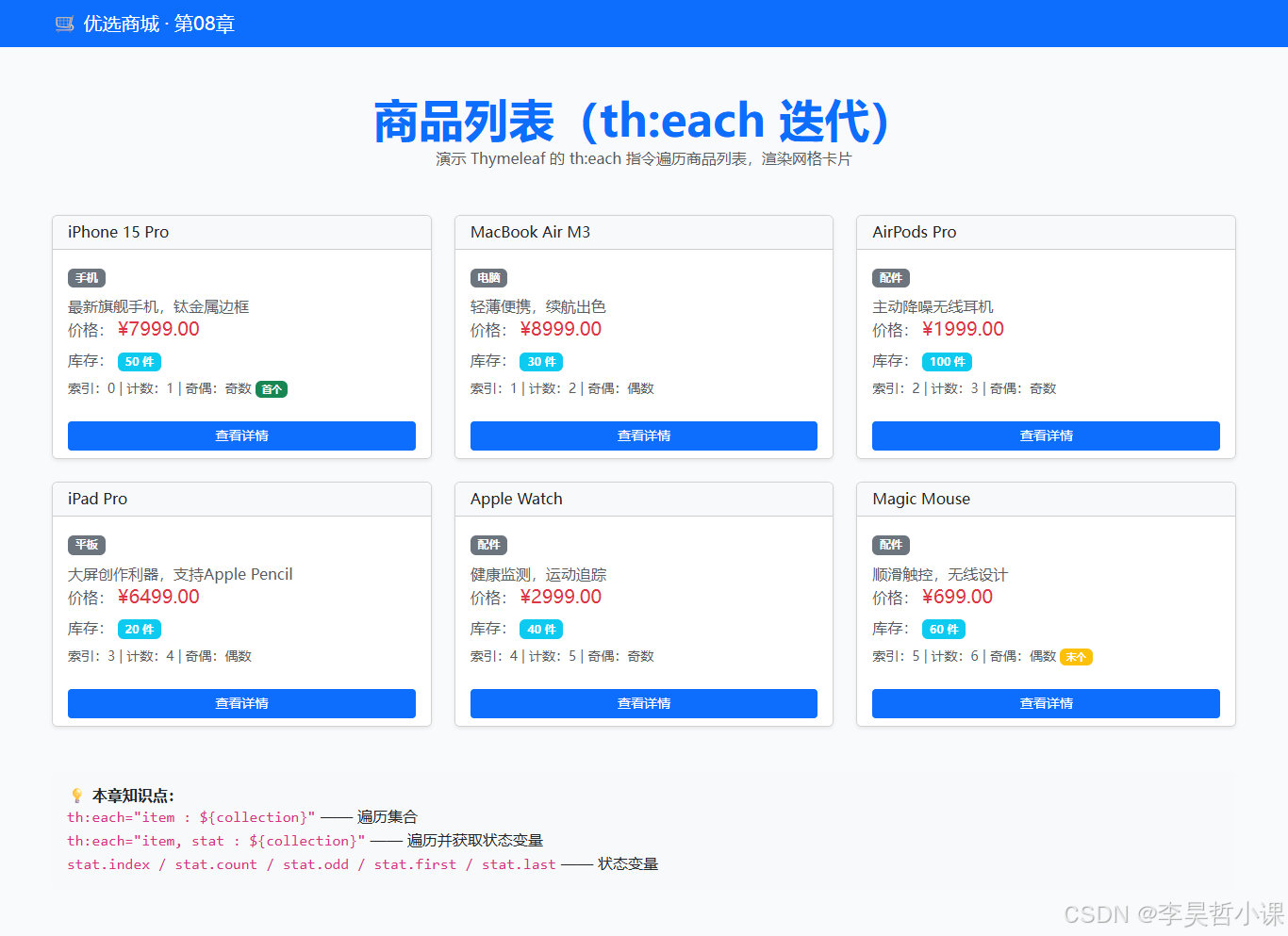
Task: Click the ¥6499.00 price
Action: pos(158,597)
